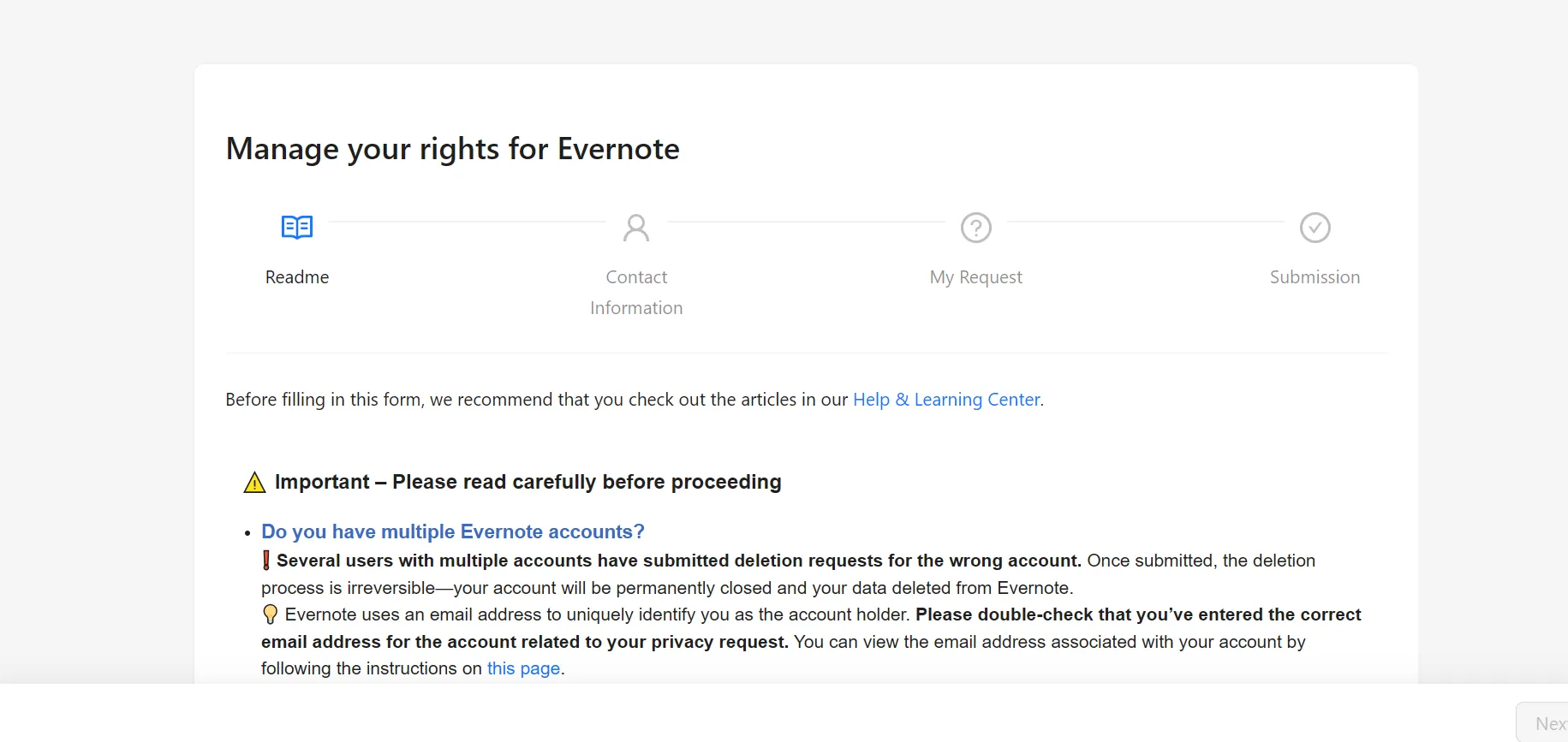This screenshot has width=1568, height=742.
Task: Go to the Contact Information step label
Action: pyautogui.click(x=636, y=292)
